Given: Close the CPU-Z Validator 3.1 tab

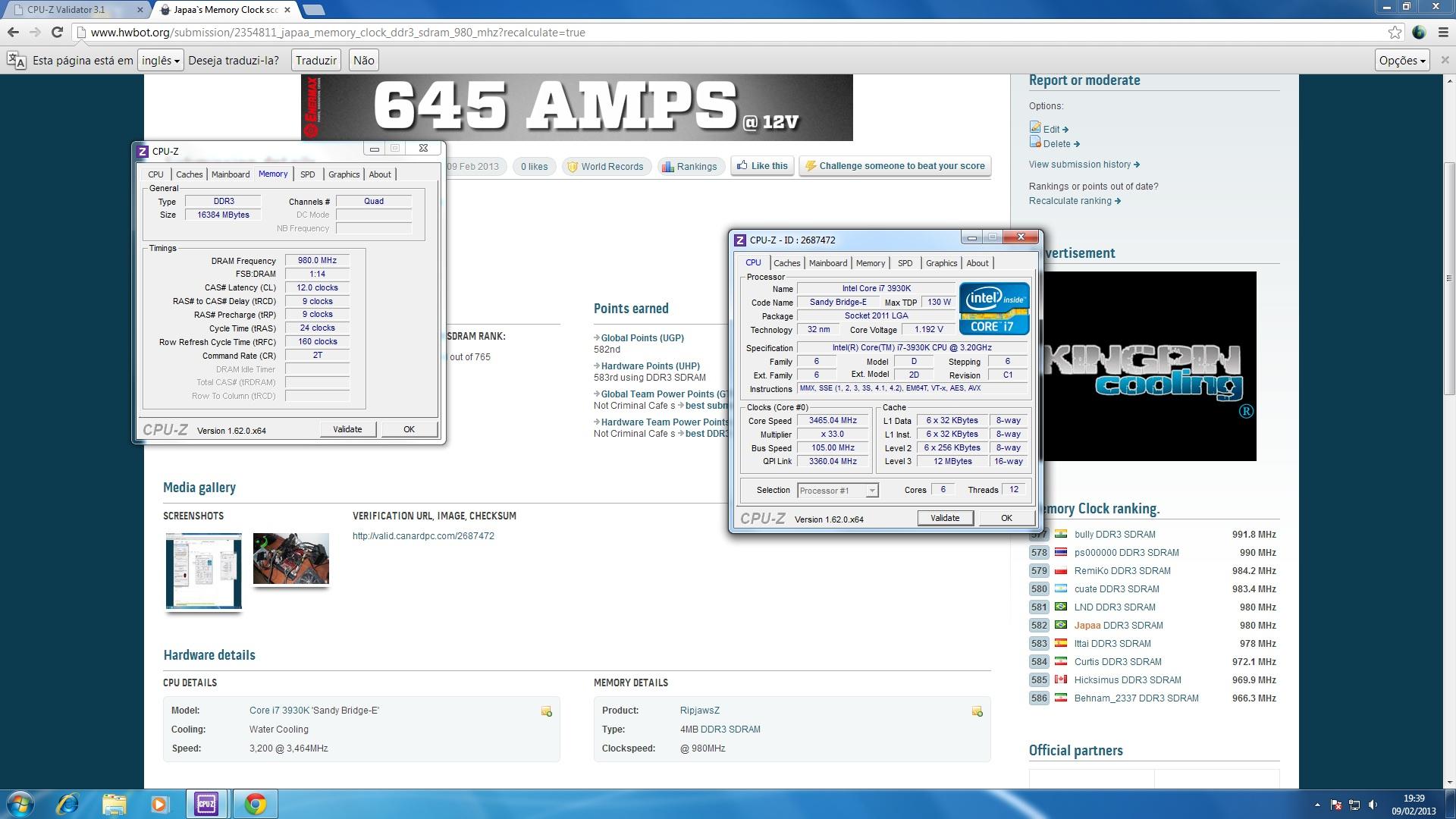Looking at the screenshot, I should [140, 10].
